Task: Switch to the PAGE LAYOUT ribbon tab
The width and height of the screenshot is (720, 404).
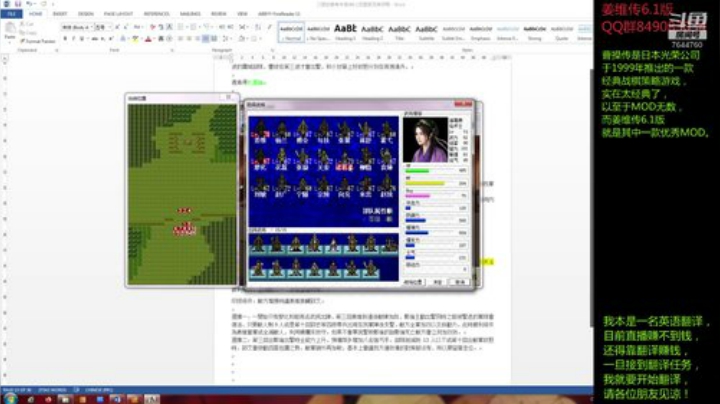Action: (x=118, y=14)
